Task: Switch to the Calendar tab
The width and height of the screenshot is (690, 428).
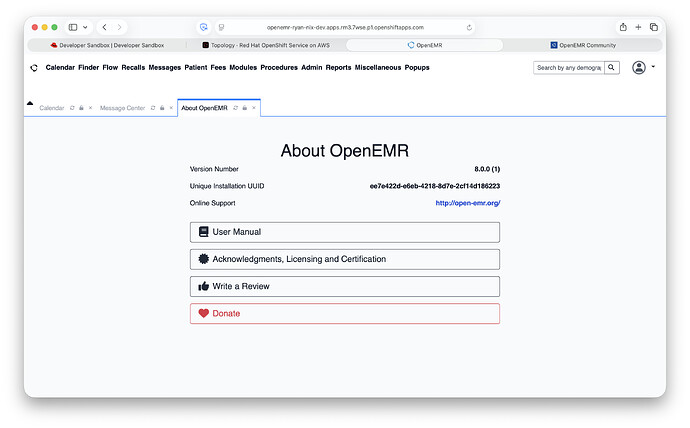Action: [x=51, y=108]
